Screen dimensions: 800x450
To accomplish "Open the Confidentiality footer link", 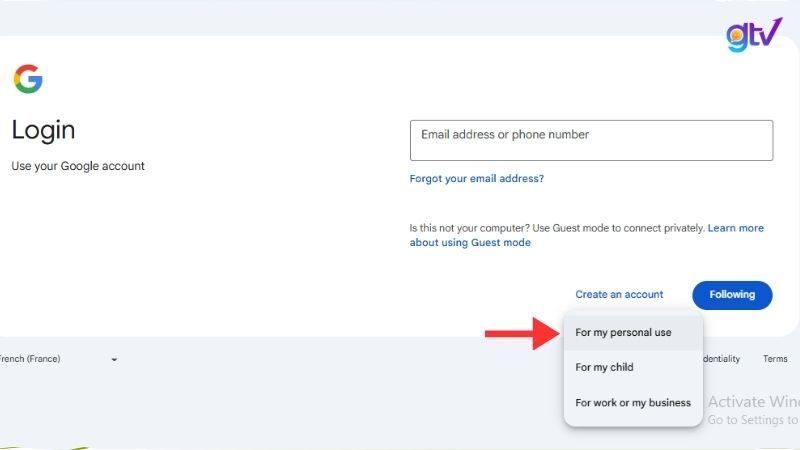I will pyautogui.click(x=721, y=359).
